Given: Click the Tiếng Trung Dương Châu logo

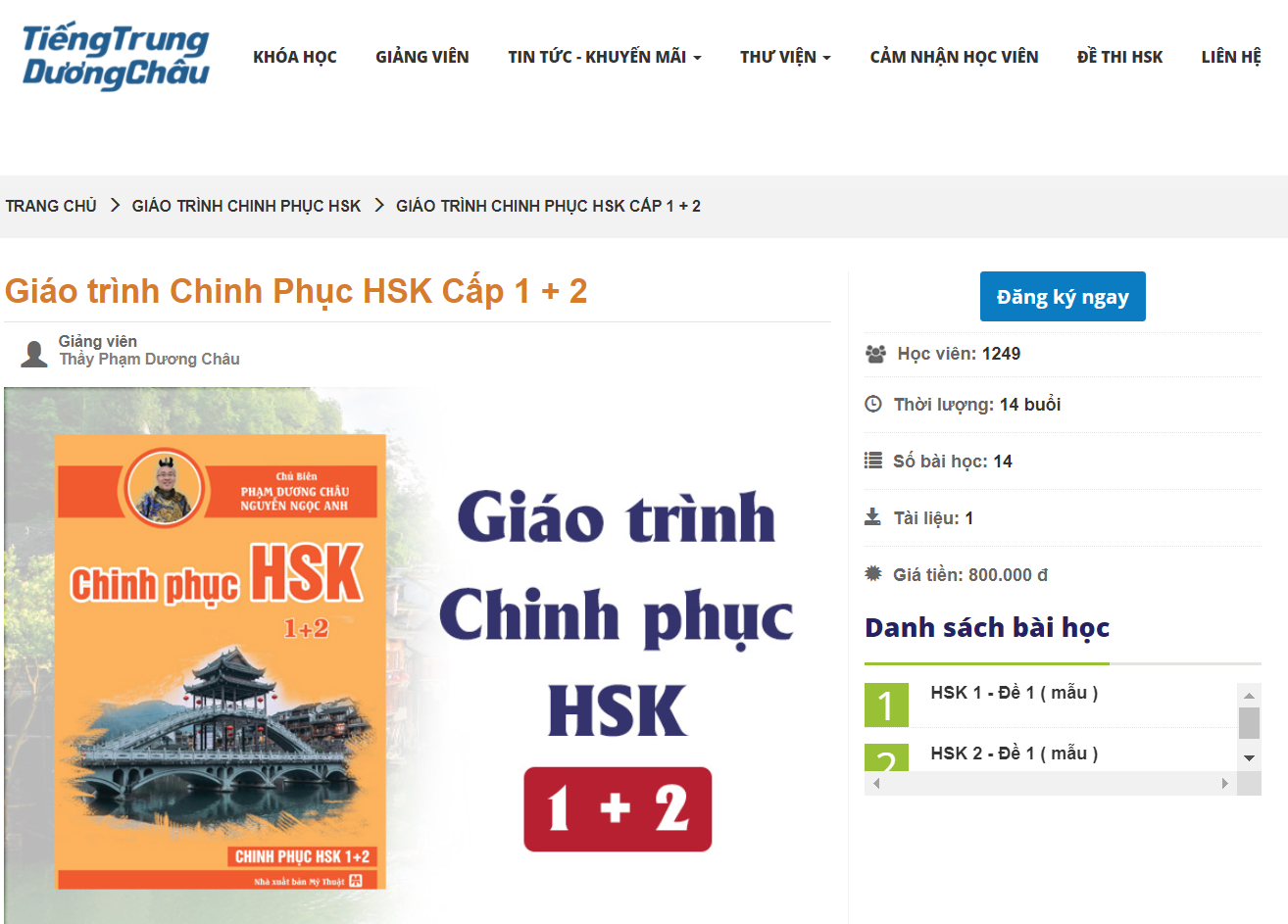Looking at the screenshot, I should (116, 57).
